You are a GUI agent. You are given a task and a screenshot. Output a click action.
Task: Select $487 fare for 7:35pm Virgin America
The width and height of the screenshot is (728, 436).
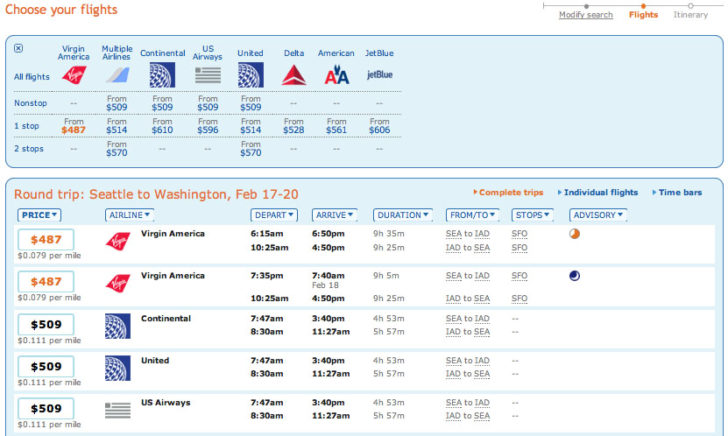pyautogui.click(x=46, y=281)
